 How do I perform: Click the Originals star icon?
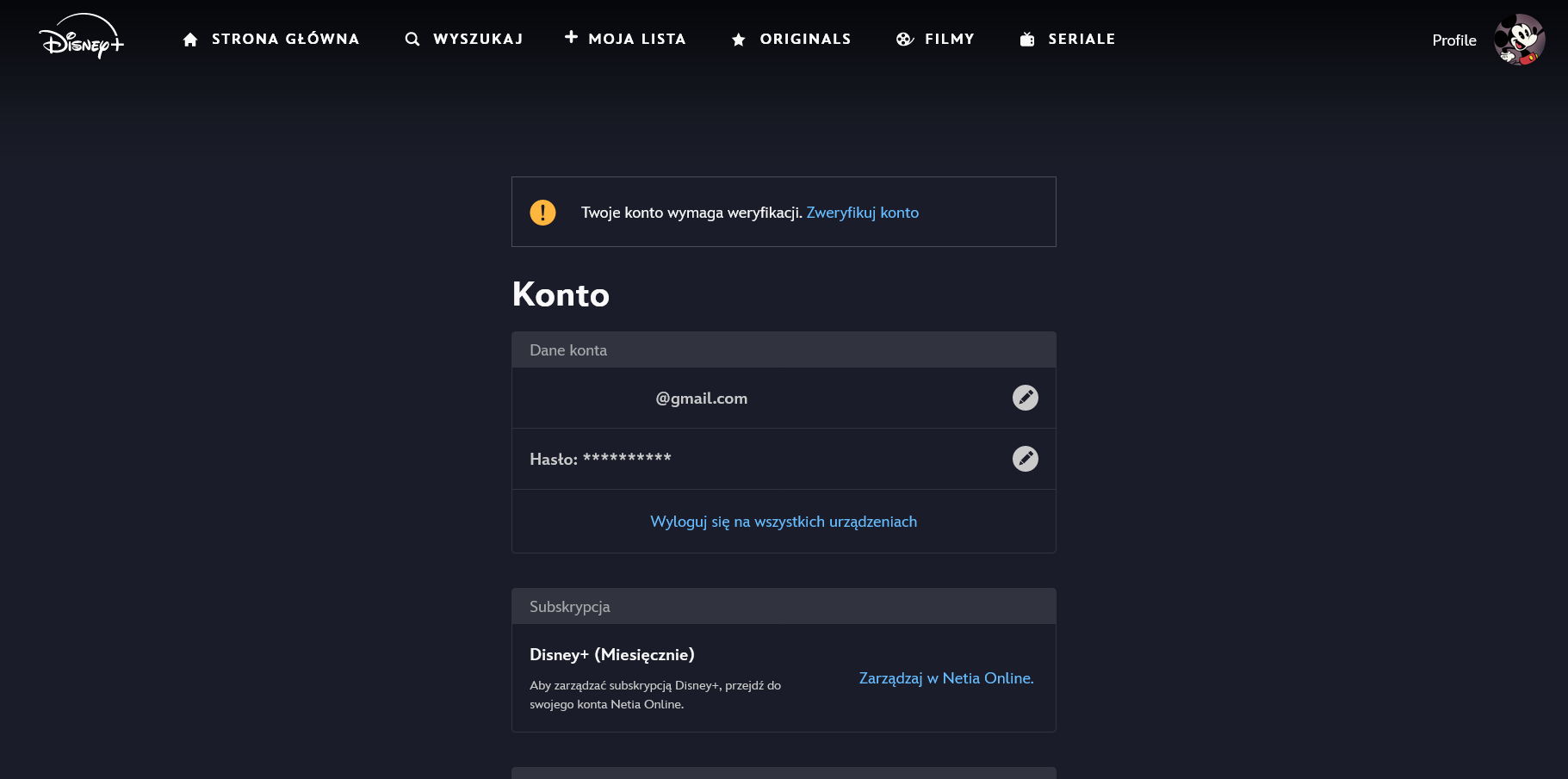tap(738, 40)
